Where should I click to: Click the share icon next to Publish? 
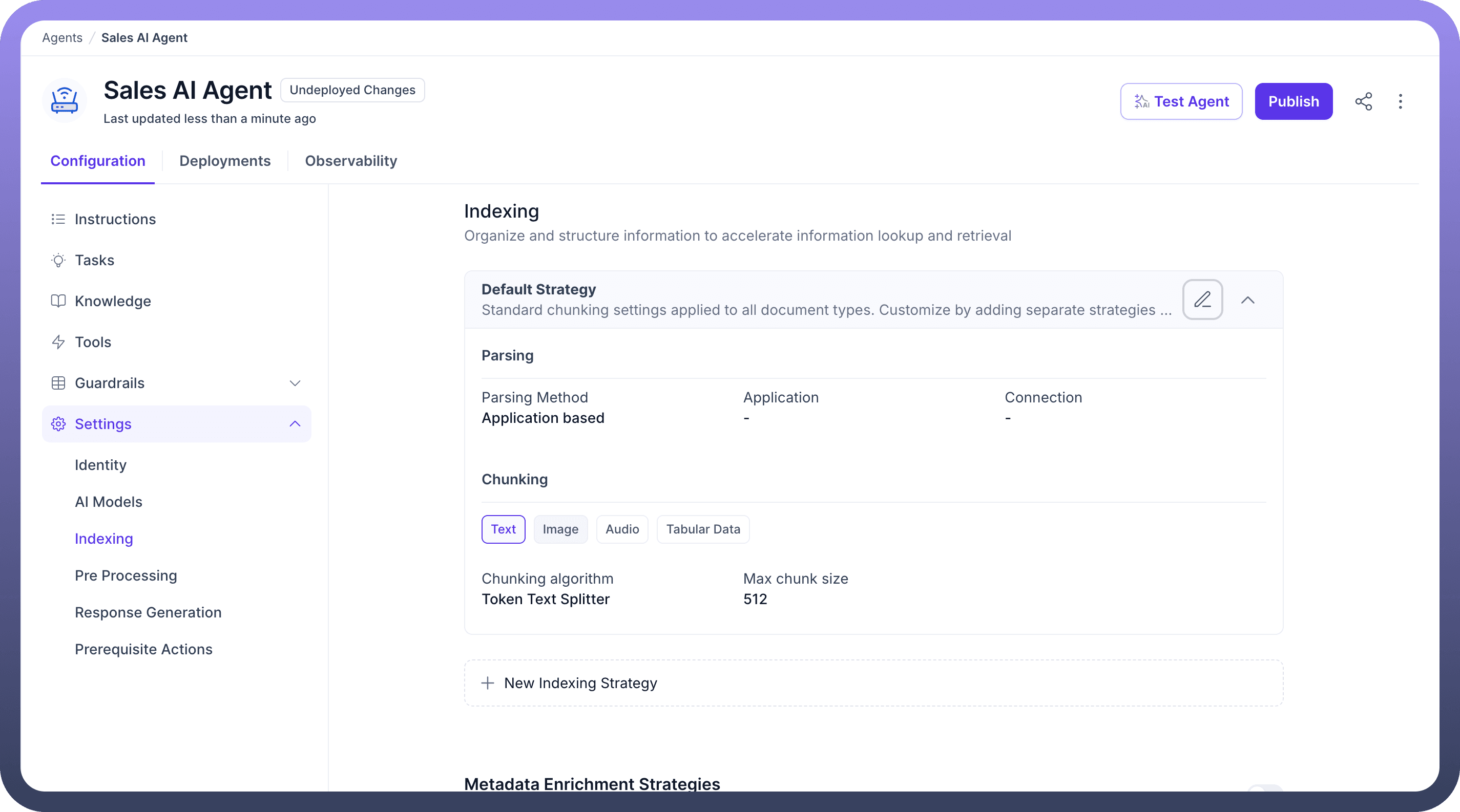[x=1363, y=101]
